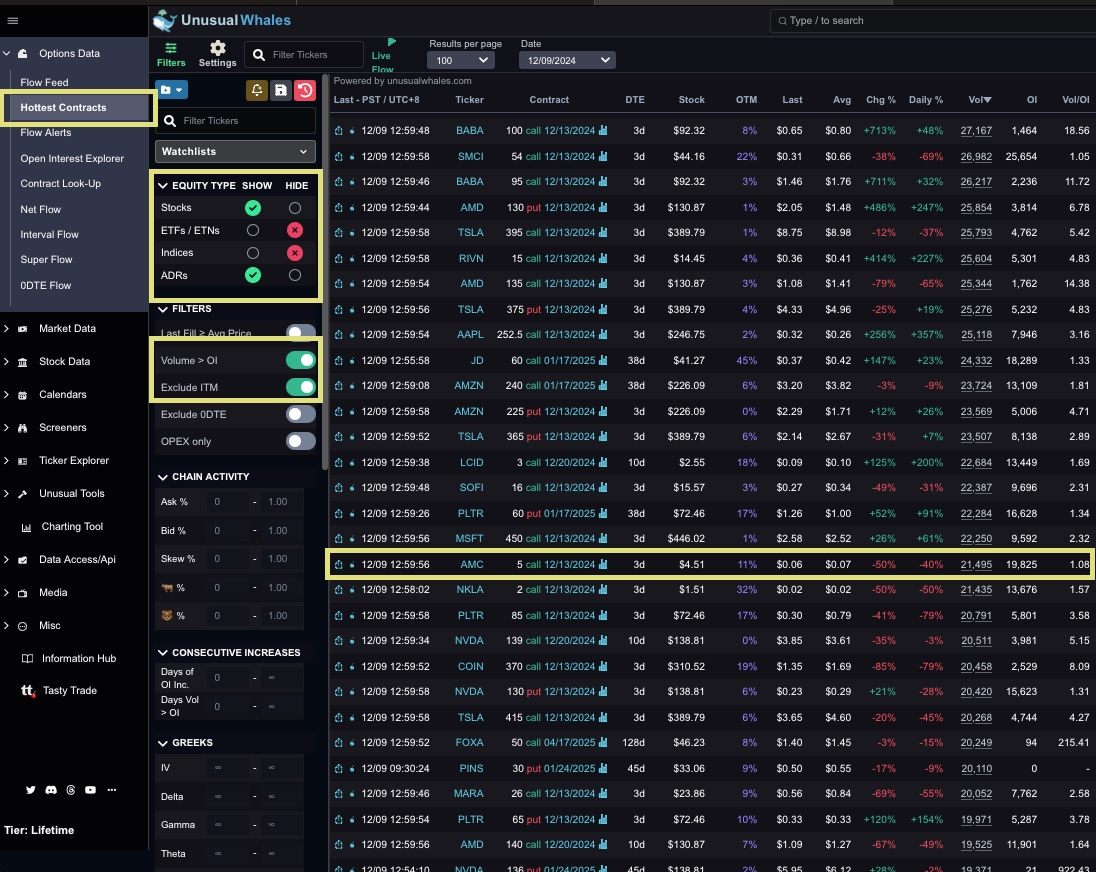Collapse Consecutive Increases section
Screen dimensions: 1096x872
click(163, 653)
